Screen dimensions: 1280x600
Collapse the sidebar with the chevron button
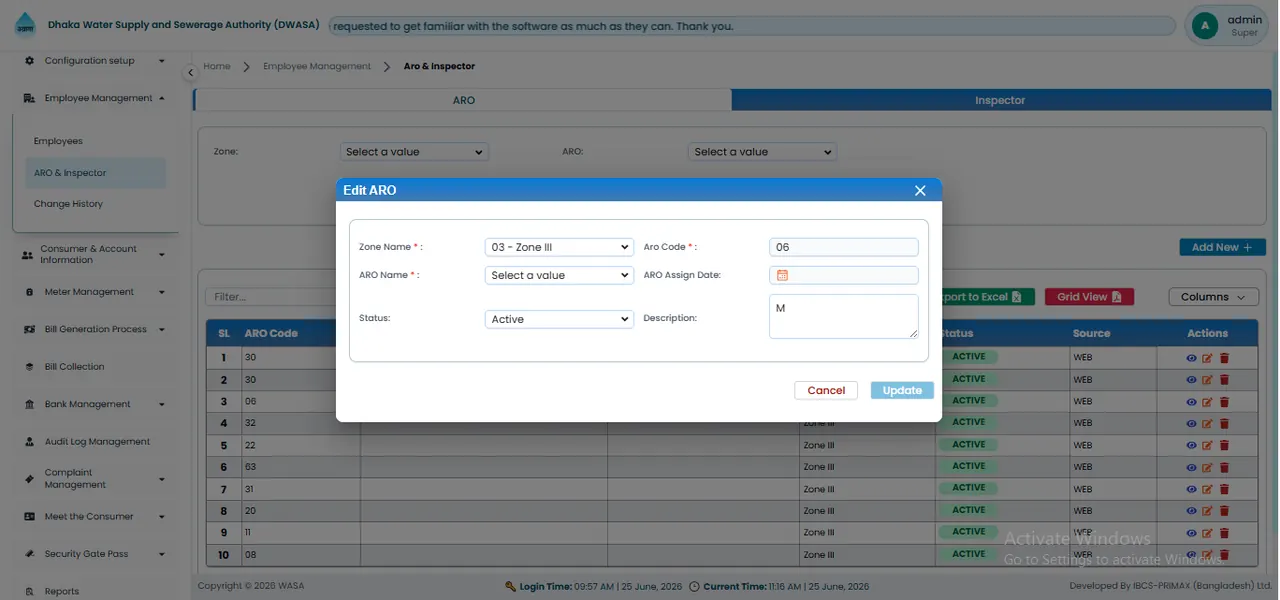190,73
